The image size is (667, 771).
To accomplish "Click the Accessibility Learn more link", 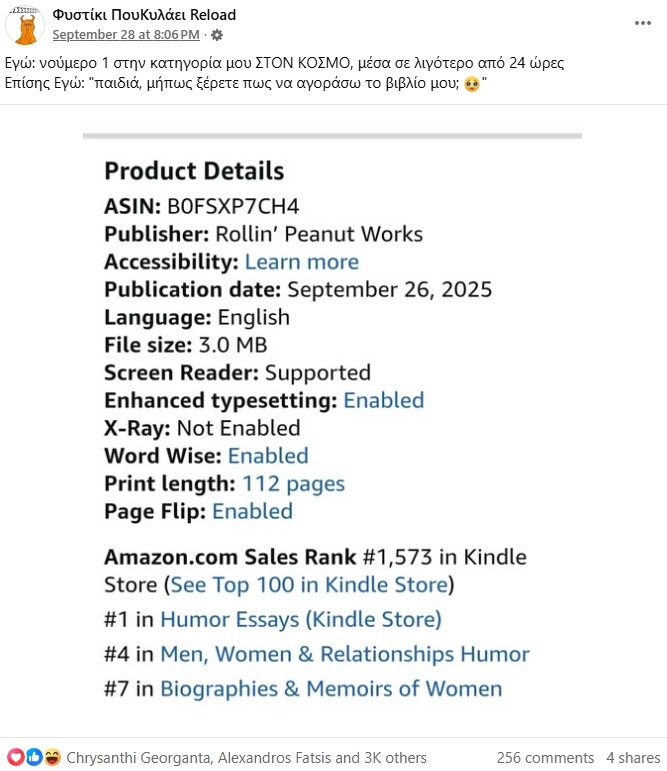I will click(302, 262).
